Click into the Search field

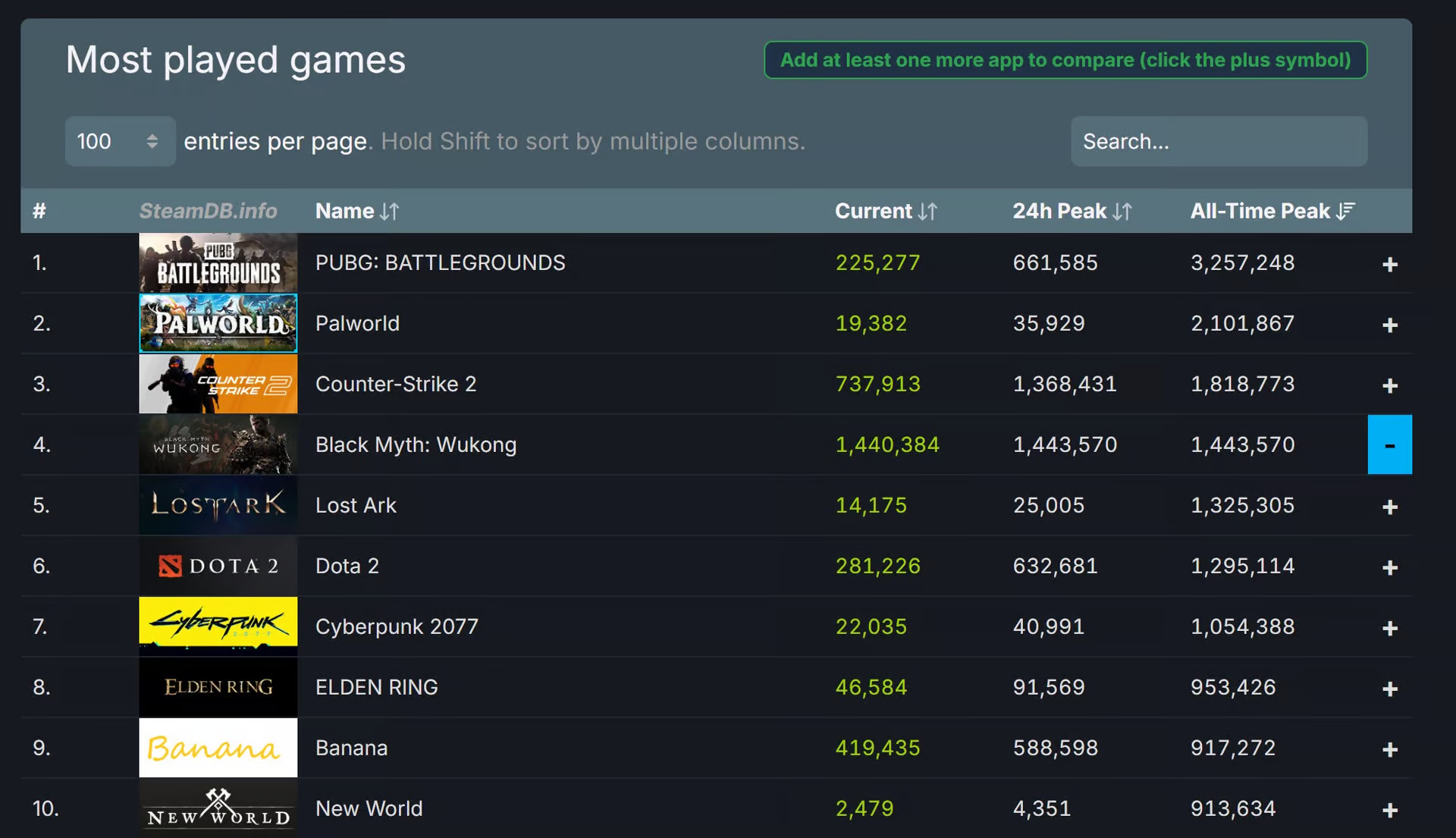(1219, 141)
